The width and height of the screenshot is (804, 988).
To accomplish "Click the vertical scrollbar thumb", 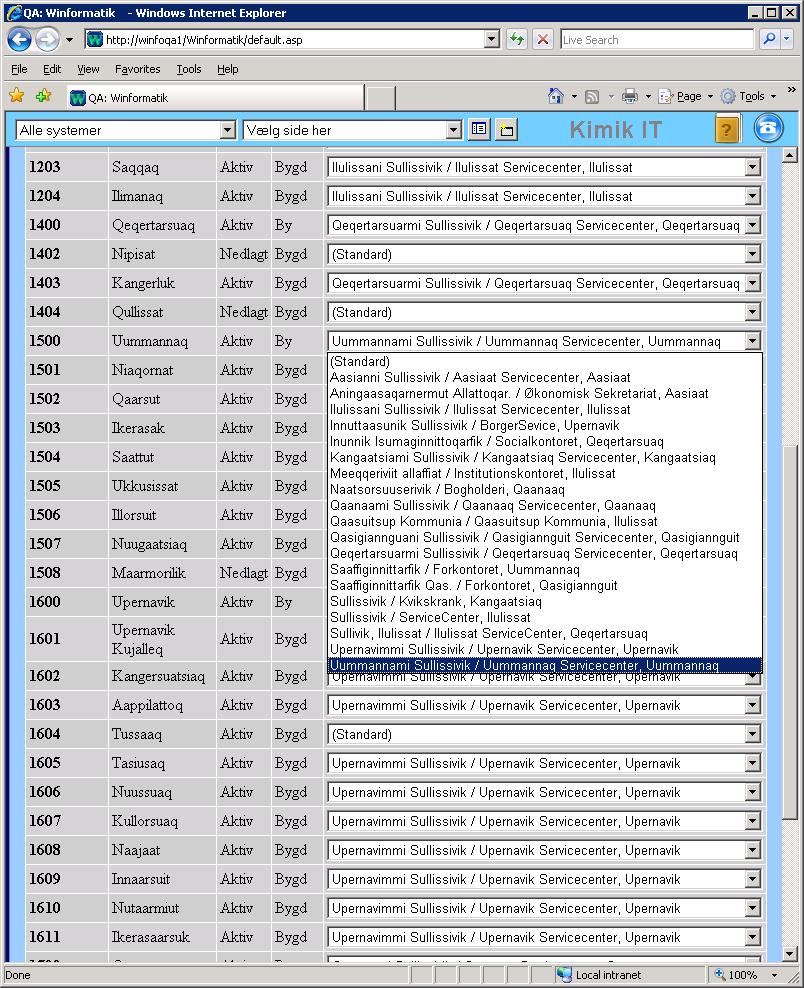I will click(790, 631).
